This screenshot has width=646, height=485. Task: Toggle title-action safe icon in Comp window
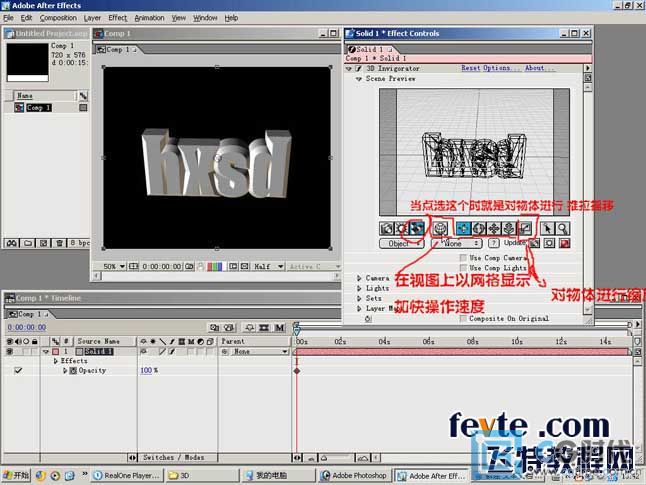pyautogui.click(x=133, y=267)
